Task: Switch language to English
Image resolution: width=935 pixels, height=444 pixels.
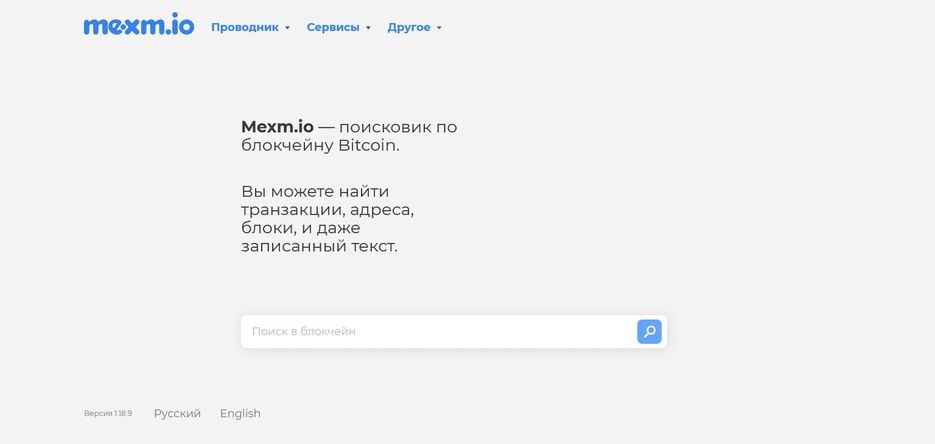Action: point(240,414)
